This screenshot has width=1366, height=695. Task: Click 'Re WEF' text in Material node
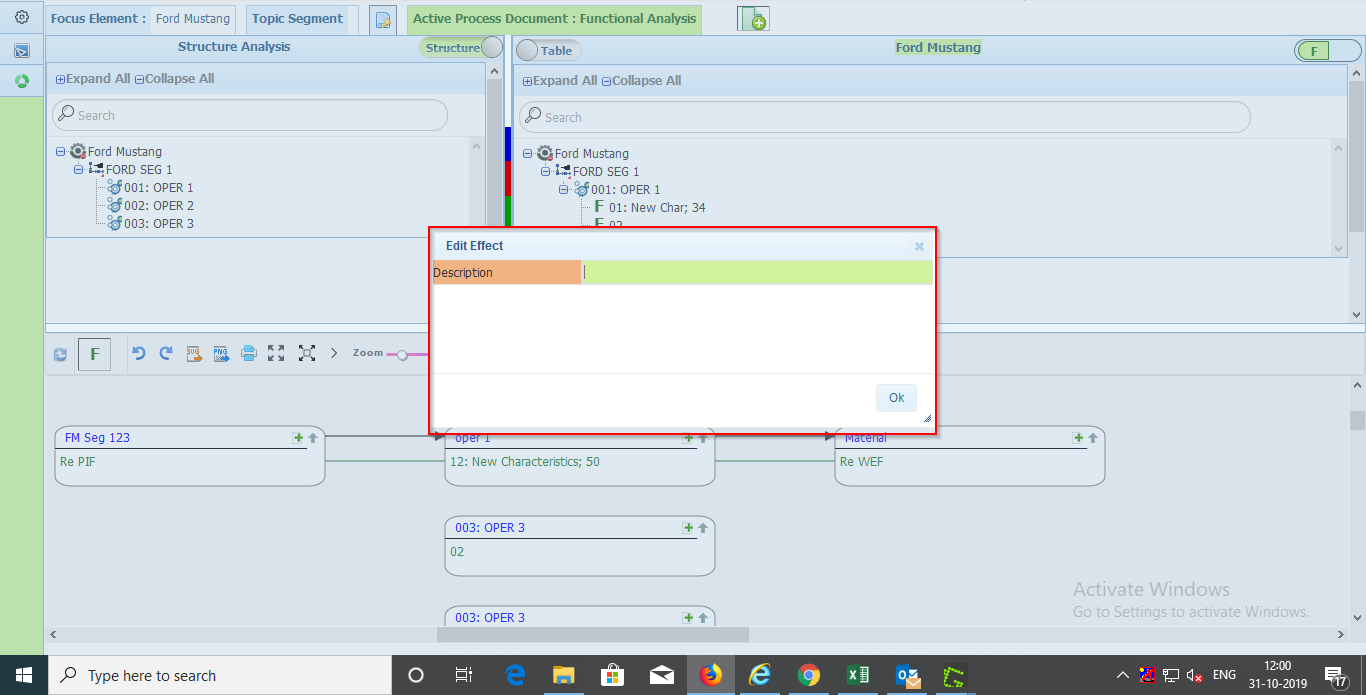861,462
